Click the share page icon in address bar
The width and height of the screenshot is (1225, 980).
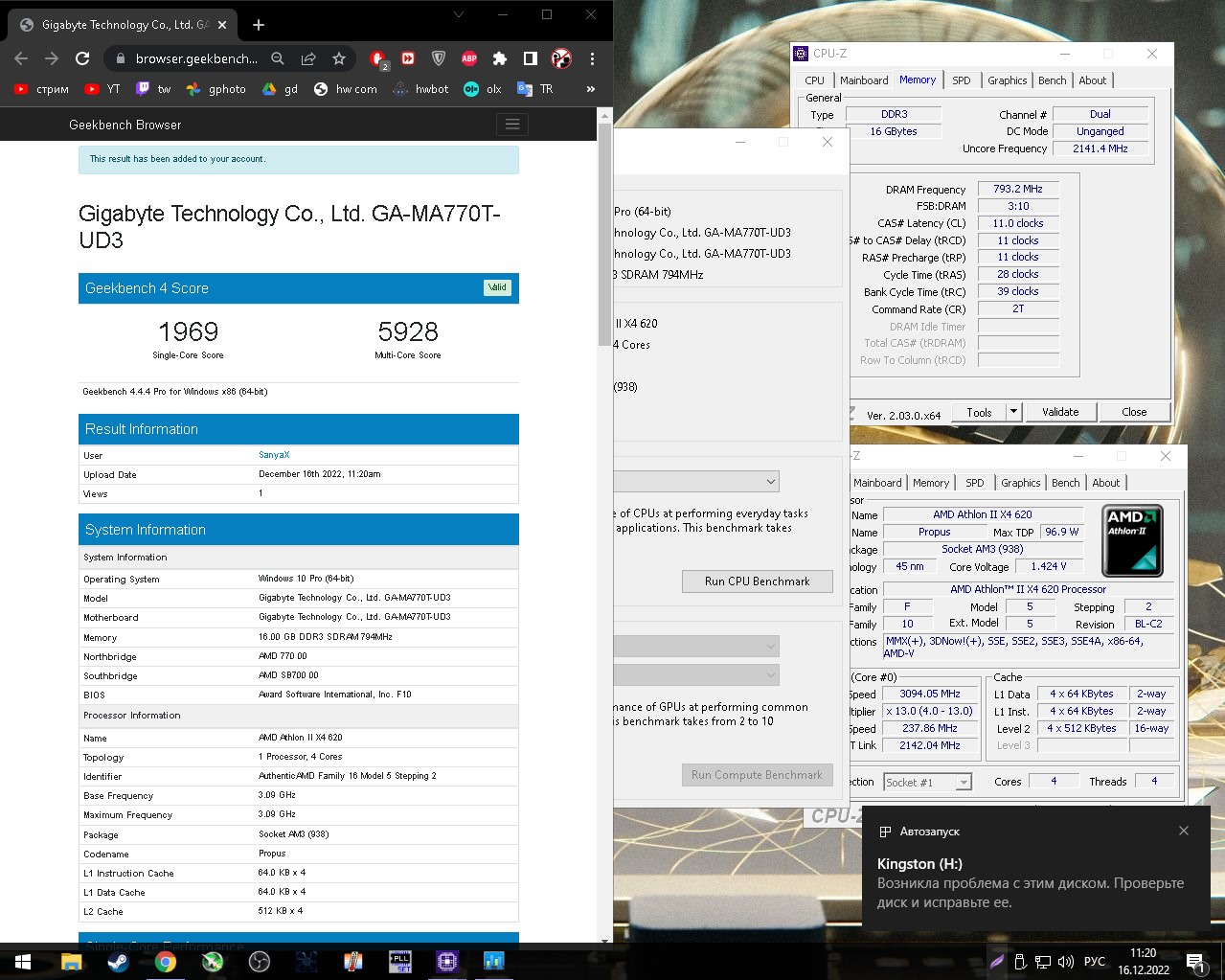pyautogui.click(x=308, y=58)
